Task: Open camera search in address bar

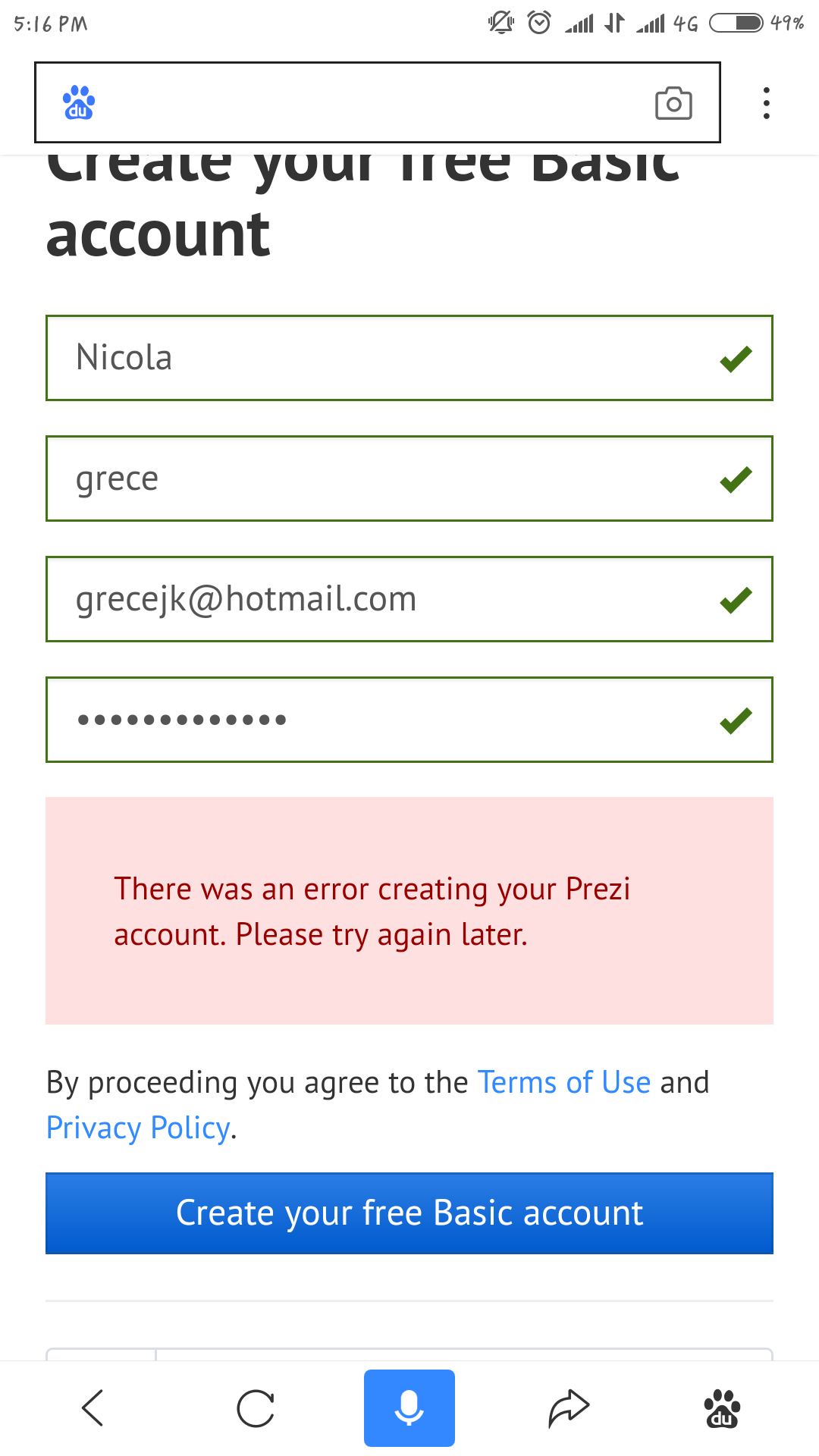Action: tap(673, 103)
